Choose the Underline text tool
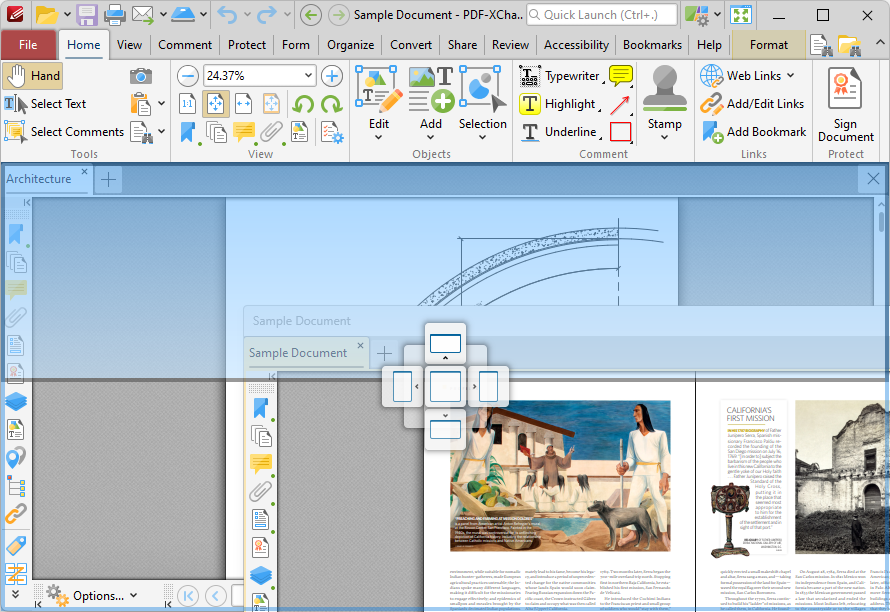 [559, 132]
